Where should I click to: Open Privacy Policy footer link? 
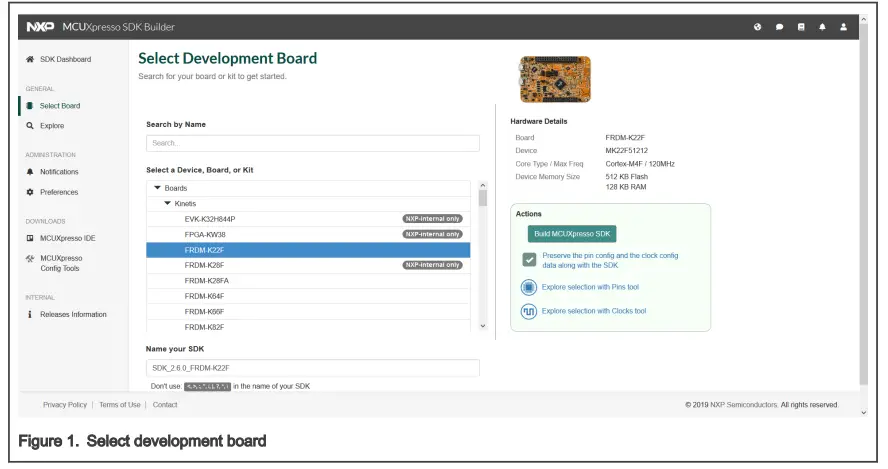65,405
